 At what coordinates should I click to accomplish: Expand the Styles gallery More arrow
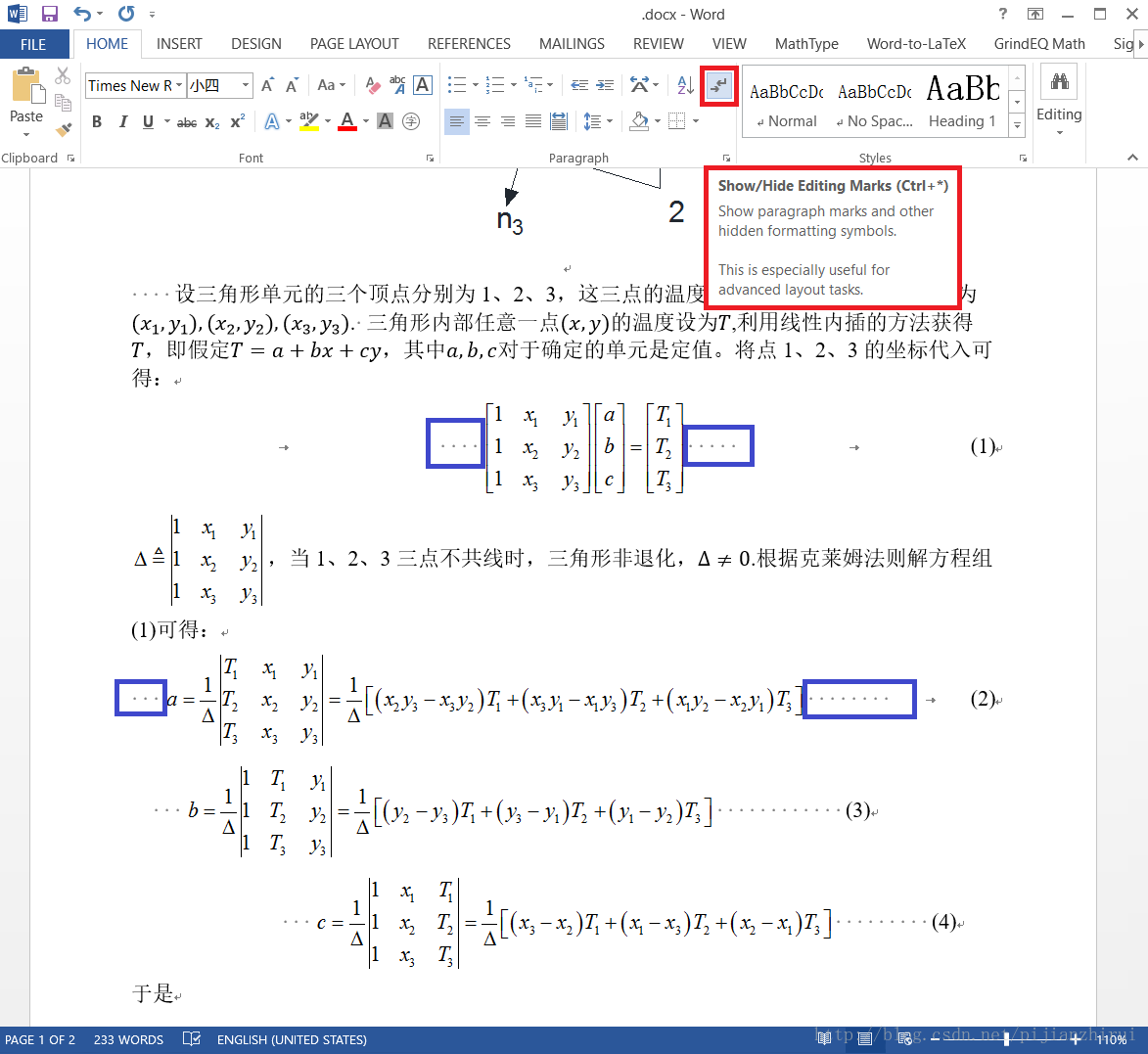1017,126
